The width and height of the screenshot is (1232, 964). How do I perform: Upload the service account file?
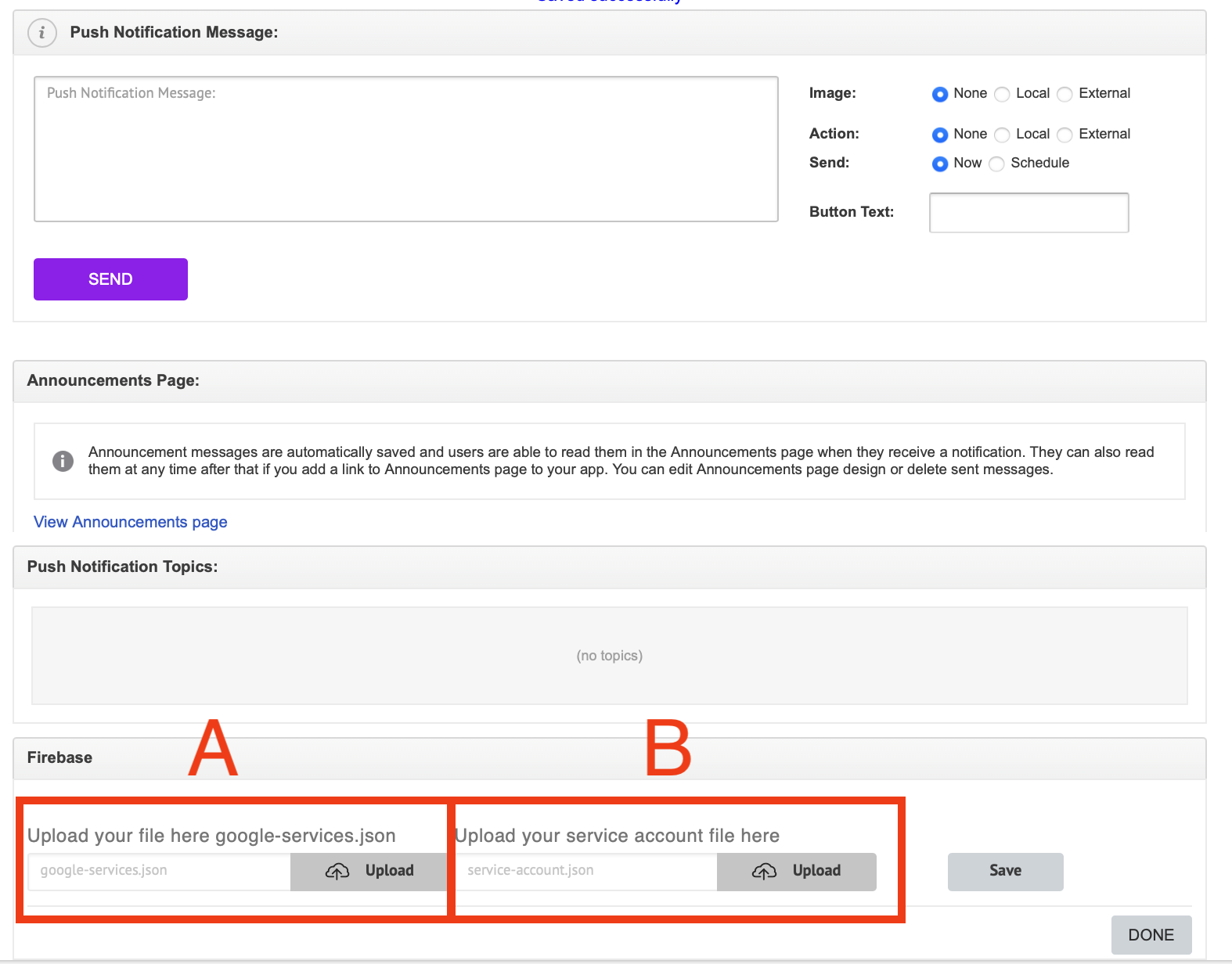pos(797,872)
